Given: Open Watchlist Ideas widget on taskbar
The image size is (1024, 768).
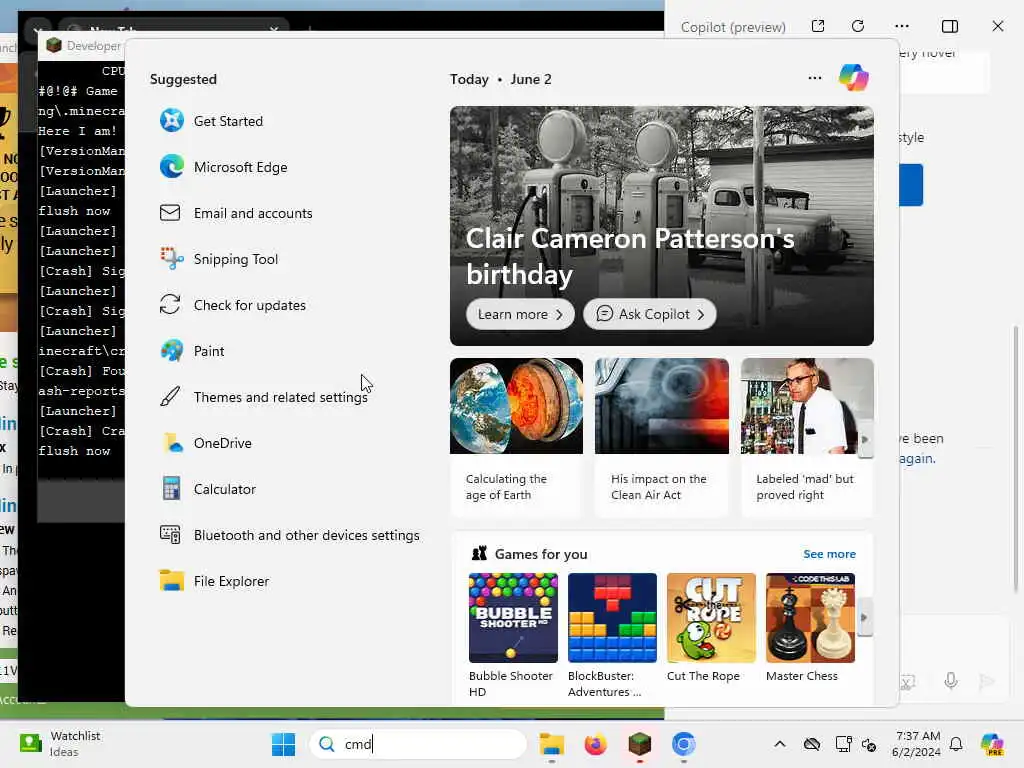Looking at the screenshot, I should pyautogui.click(x=60, y=744).
